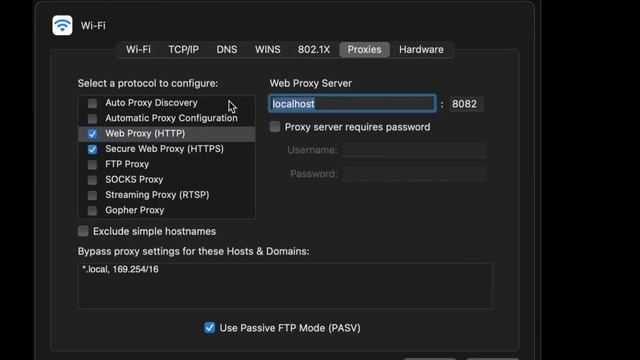Select Automatic Proxy Configuration row label
The image size is (640, 360).
click(171, 118)
